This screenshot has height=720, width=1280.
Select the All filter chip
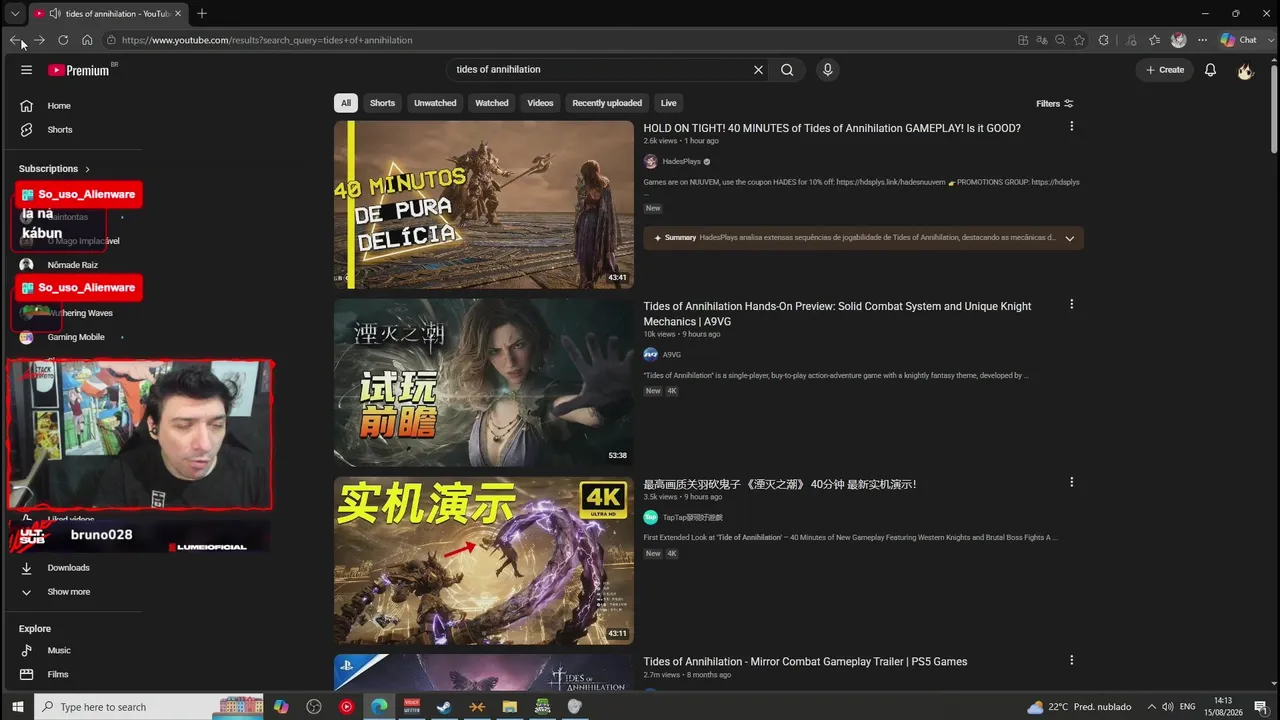coord(346,103)
